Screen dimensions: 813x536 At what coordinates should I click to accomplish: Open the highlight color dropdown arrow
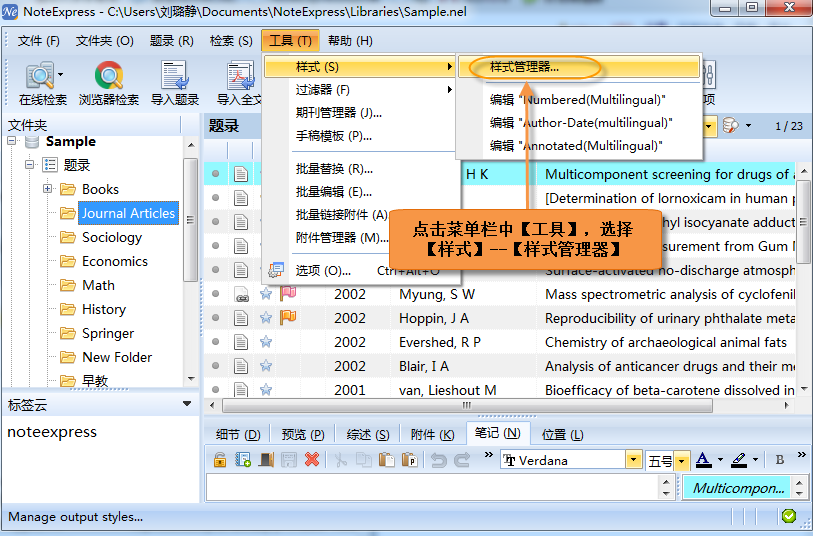pos(755,459)
